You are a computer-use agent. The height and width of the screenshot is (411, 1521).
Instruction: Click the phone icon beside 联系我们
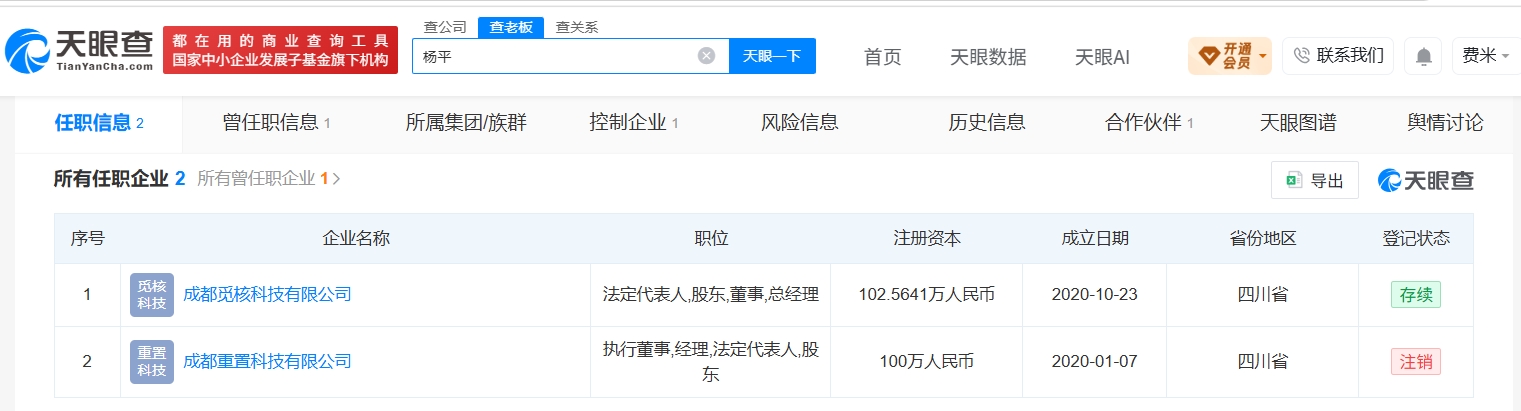[x=1302, y=55]
